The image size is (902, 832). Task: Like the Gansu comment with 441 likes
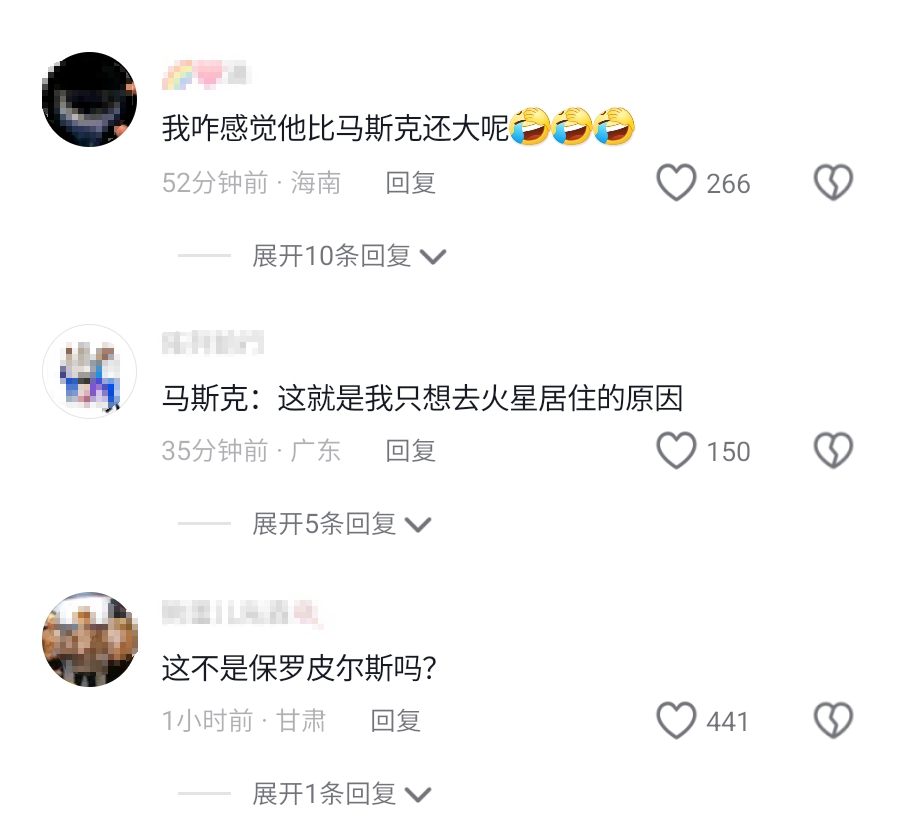click(x=676, y=720)
